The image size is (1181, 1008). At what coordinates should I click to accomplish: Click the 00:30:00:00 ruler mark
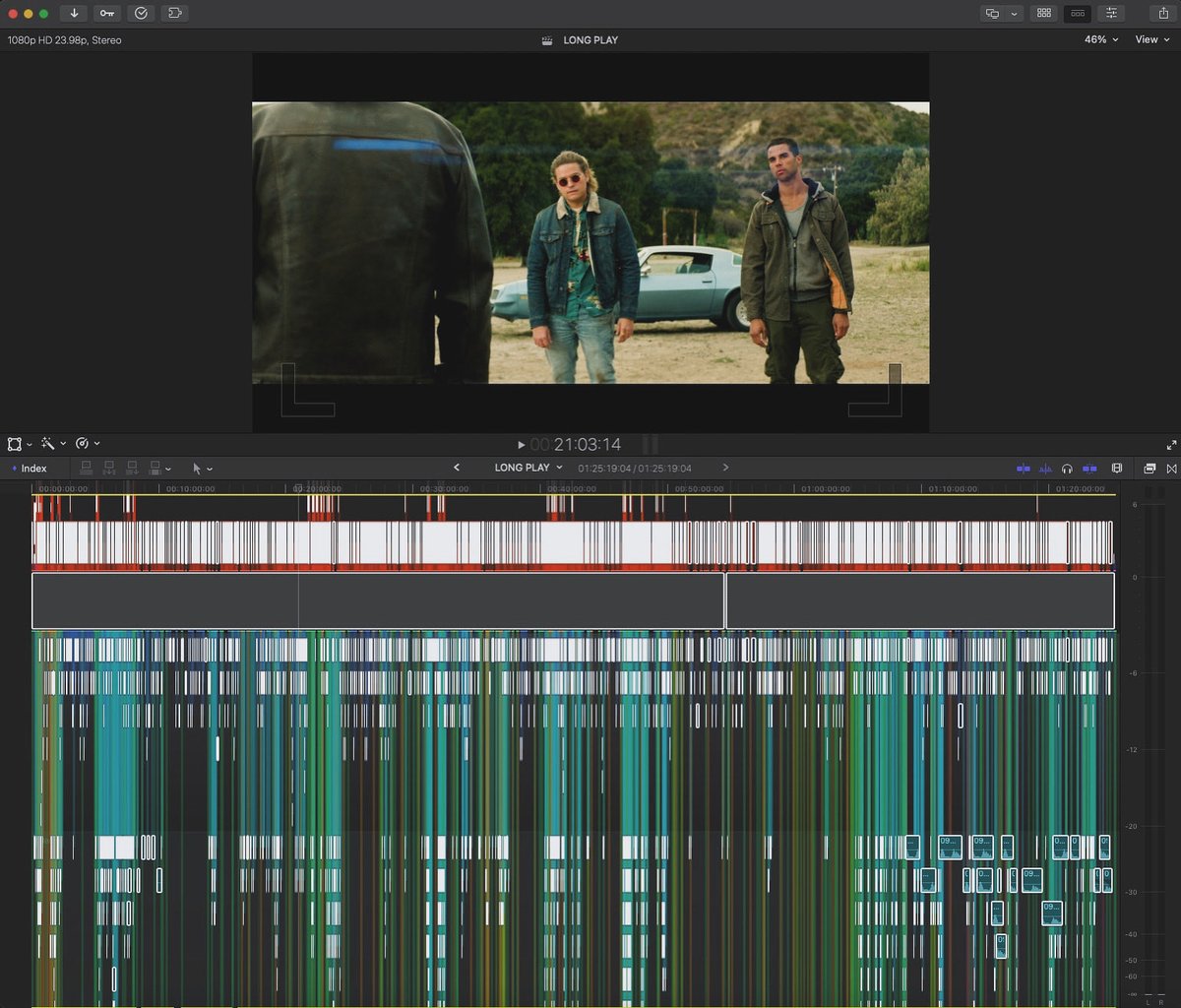click(444, 488)
